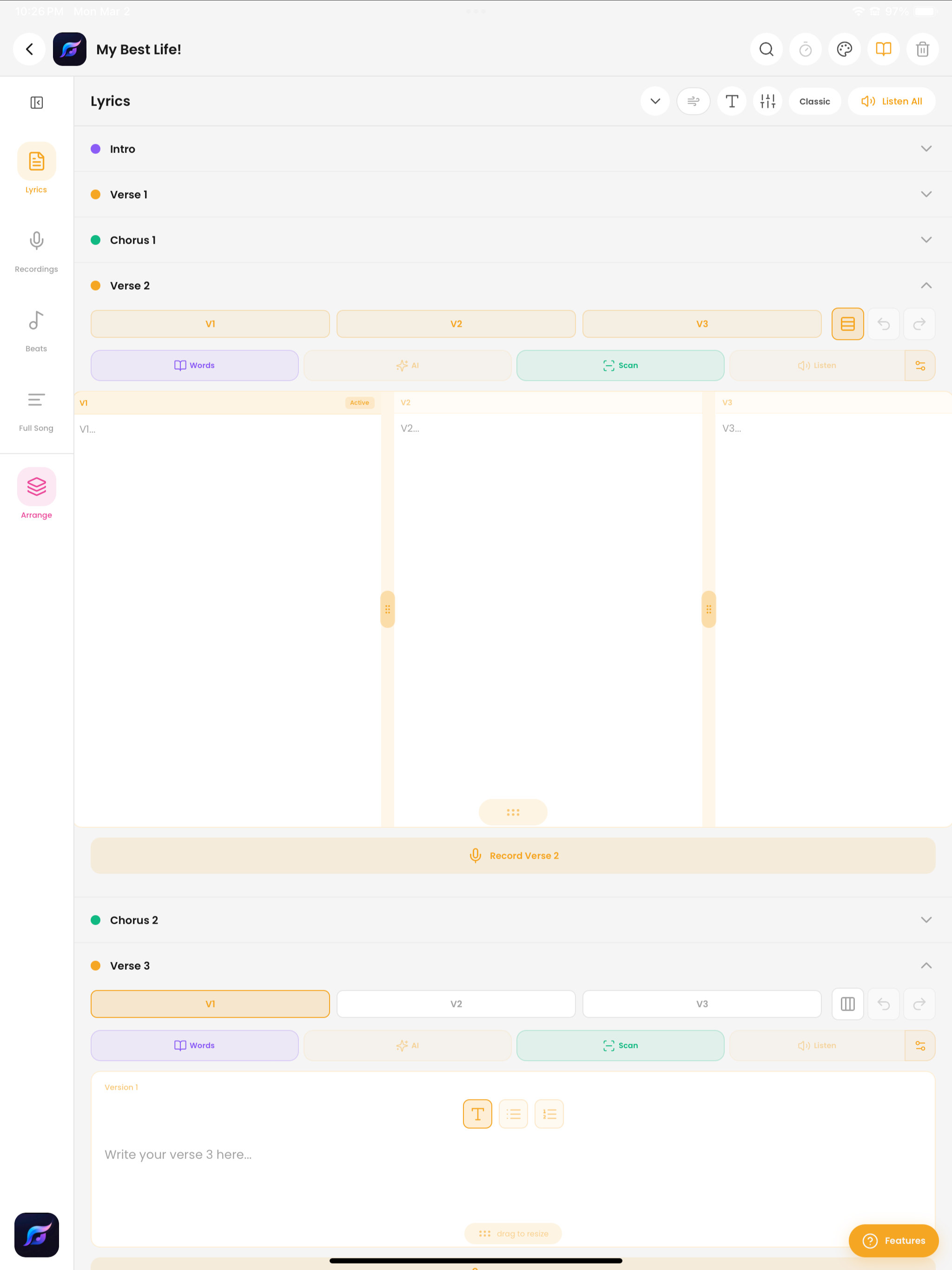
Task: Open listen settings icon in Verse 3
Action: (x=920, y=1045)
